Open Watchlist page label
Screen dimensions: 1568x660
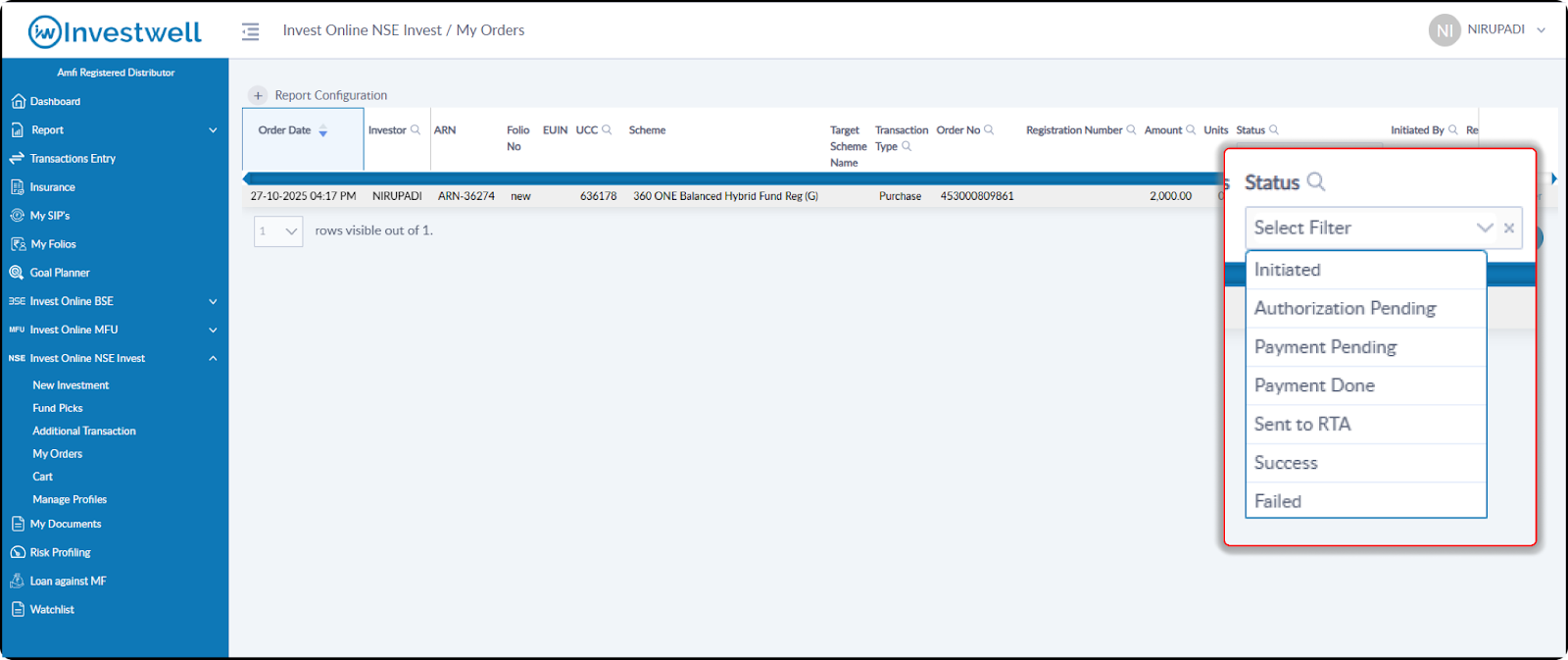(x=52, y=609)
